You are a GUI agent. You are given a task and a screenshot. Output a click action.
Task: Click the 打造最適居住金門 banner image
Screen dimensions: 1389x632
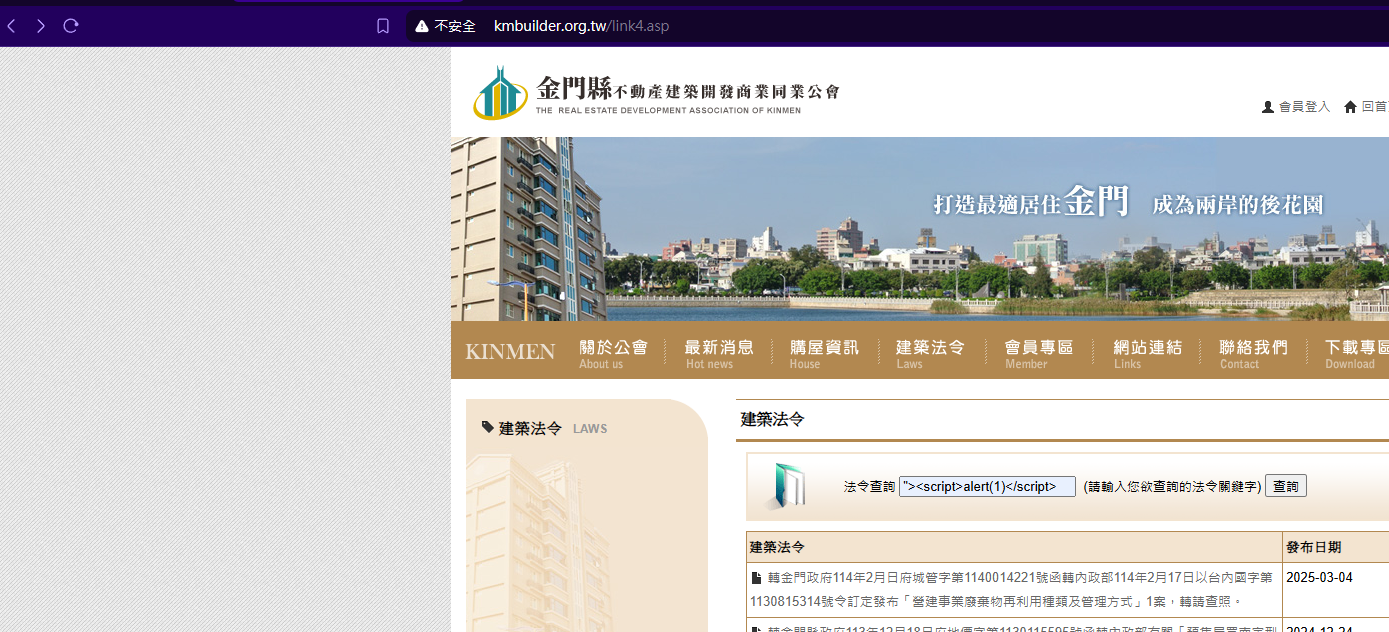tap(920, 229)
